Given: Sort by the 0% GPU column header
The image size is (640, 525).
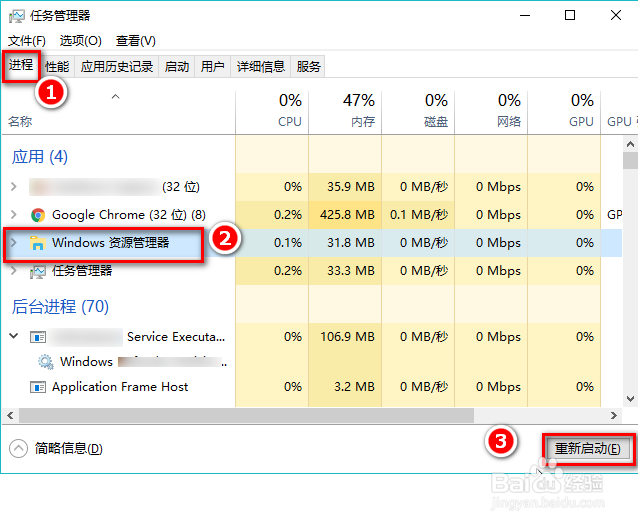Looking at the screenshot, I should coord(564,112).
